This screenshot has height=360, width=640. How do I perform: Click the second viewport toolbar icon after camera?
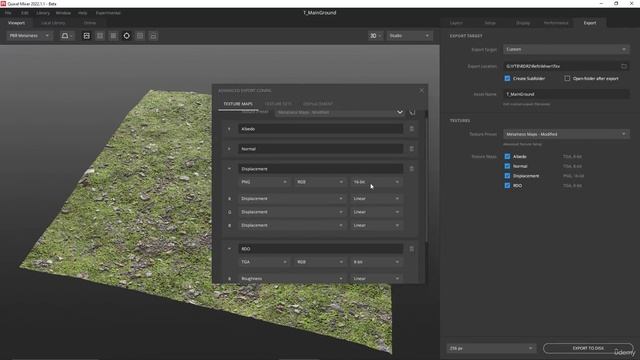click(100, 36)
